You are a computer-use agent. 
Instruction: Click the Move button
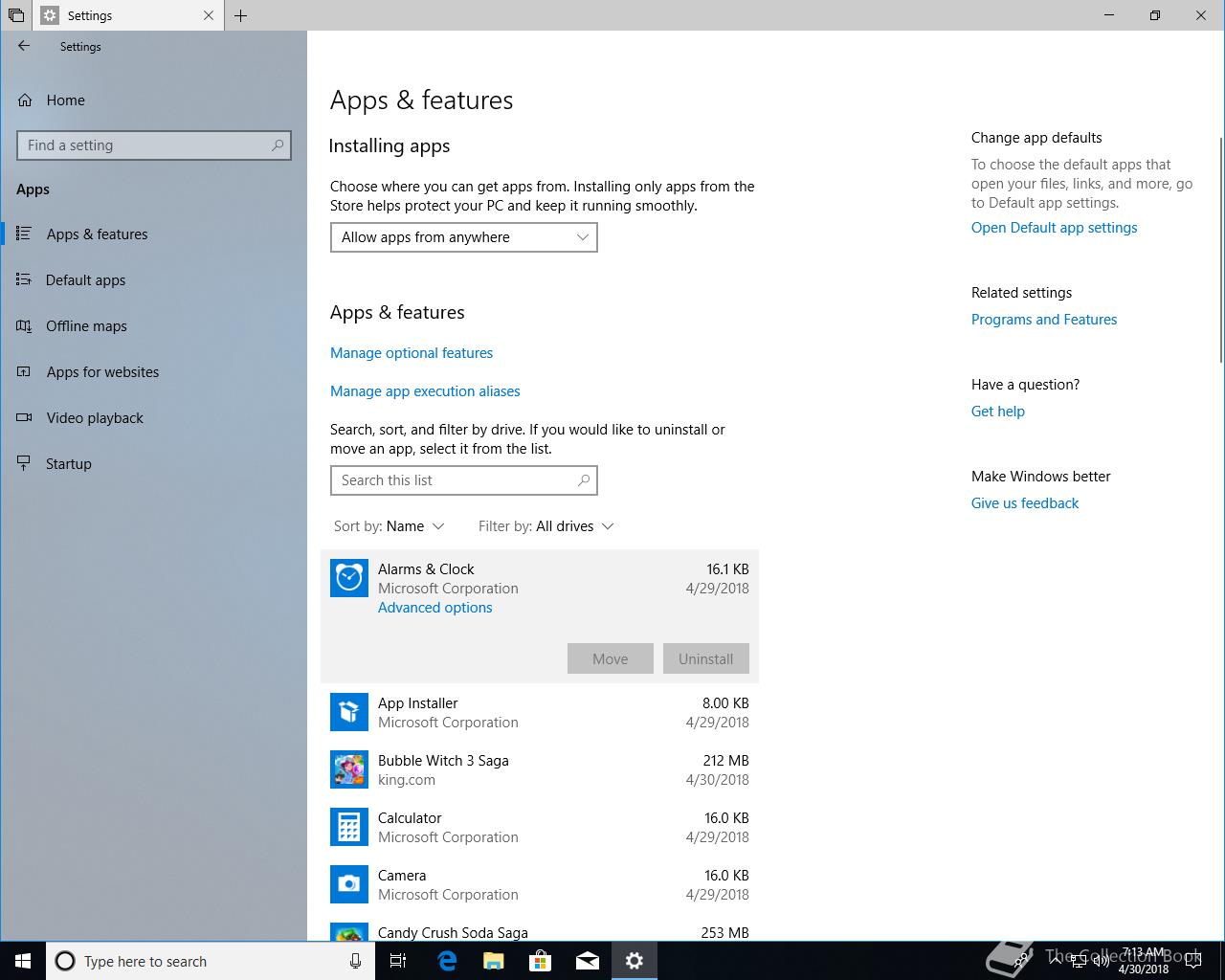(x=611, y=658)
